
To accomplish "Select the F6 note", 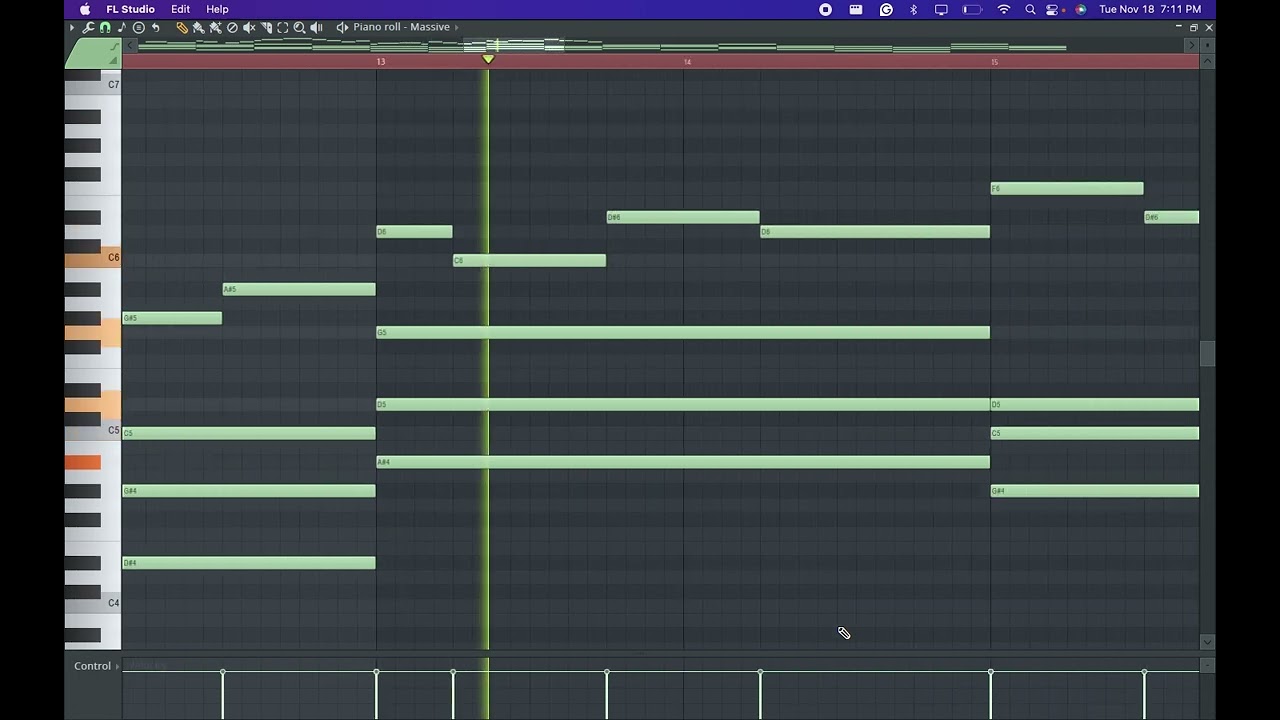I will 1067,188.
